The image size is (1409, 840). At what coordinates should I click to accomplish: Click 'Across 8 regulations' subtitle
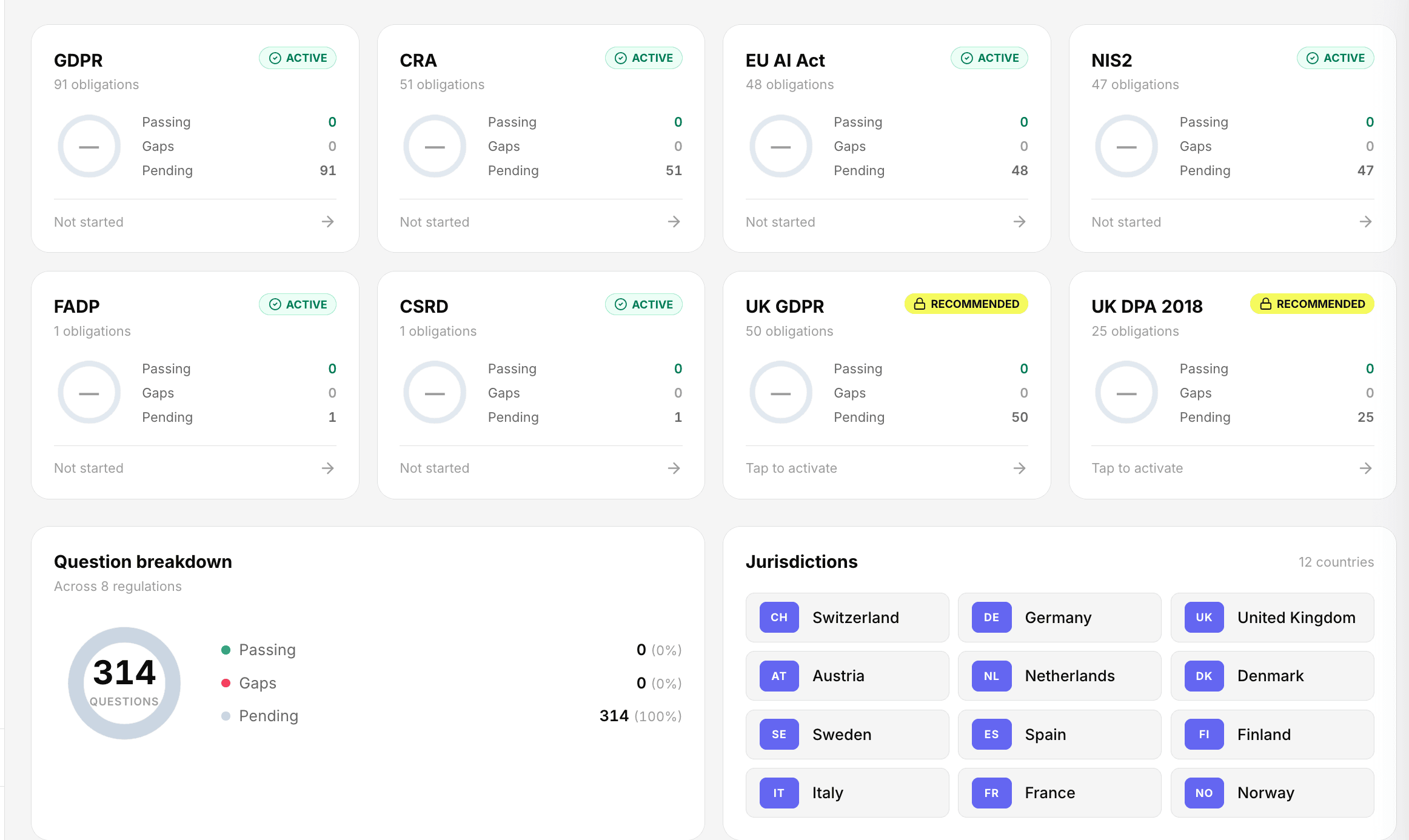[118, 586]
